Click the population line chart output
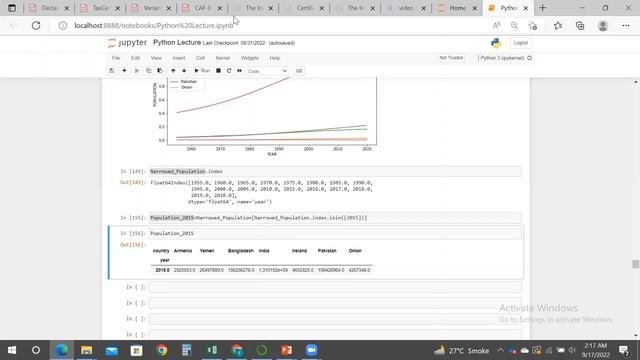Image resolution: width=640 pixels, height=360 pixels. pyautogui.click(x=264, y=116)
